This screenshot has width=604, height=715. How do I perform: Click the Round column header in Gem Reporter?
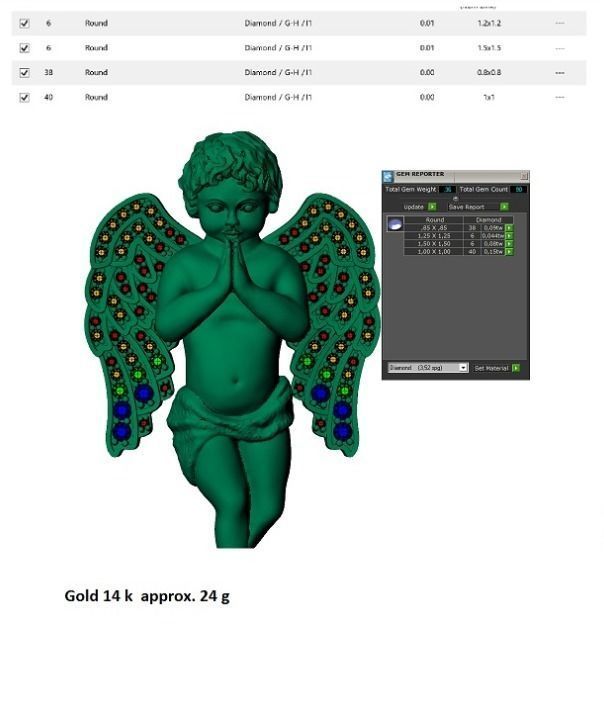(x=434, y=220)
